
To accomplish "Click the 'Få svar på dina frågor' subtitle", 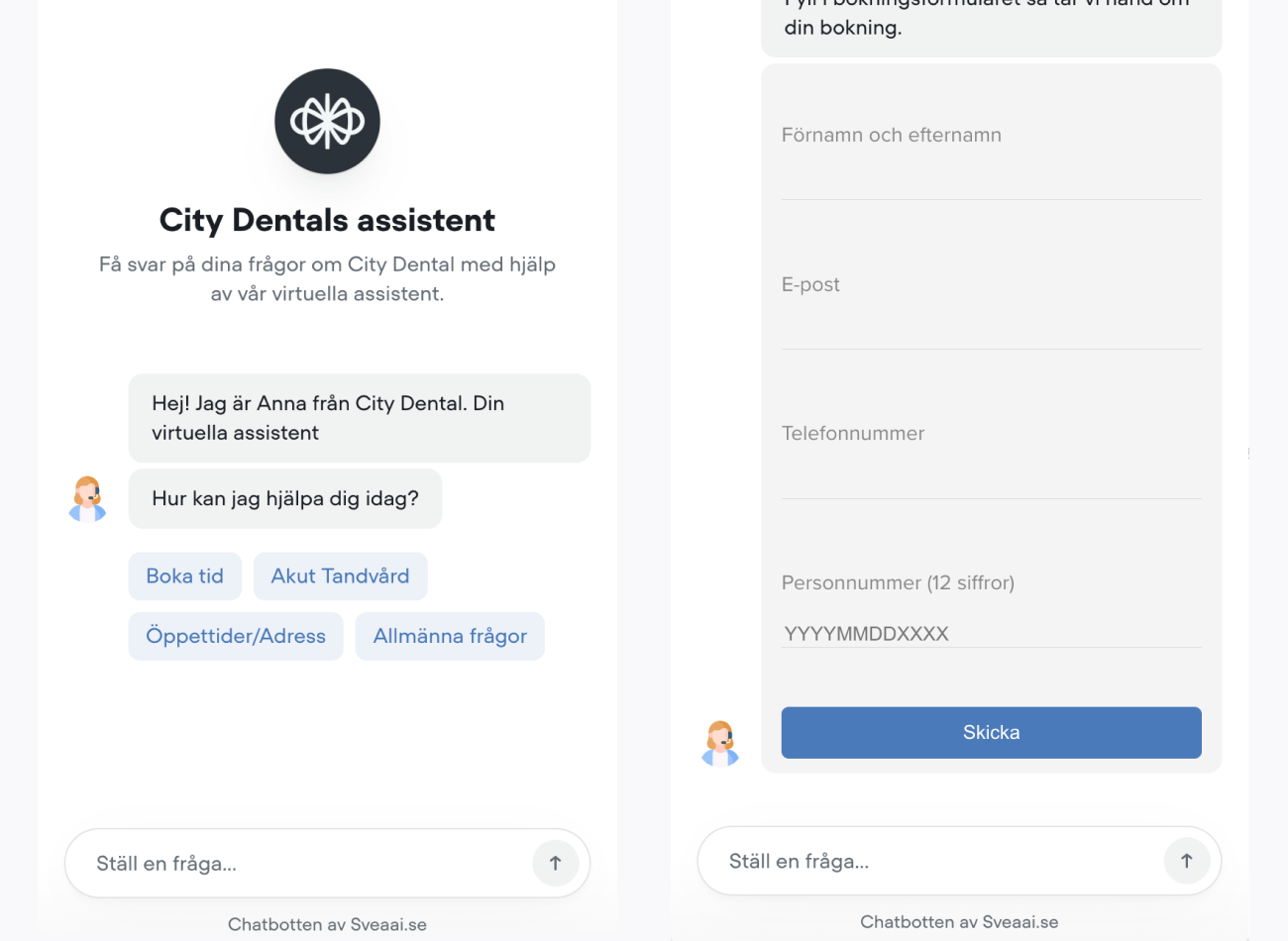I will pos(327,278).
